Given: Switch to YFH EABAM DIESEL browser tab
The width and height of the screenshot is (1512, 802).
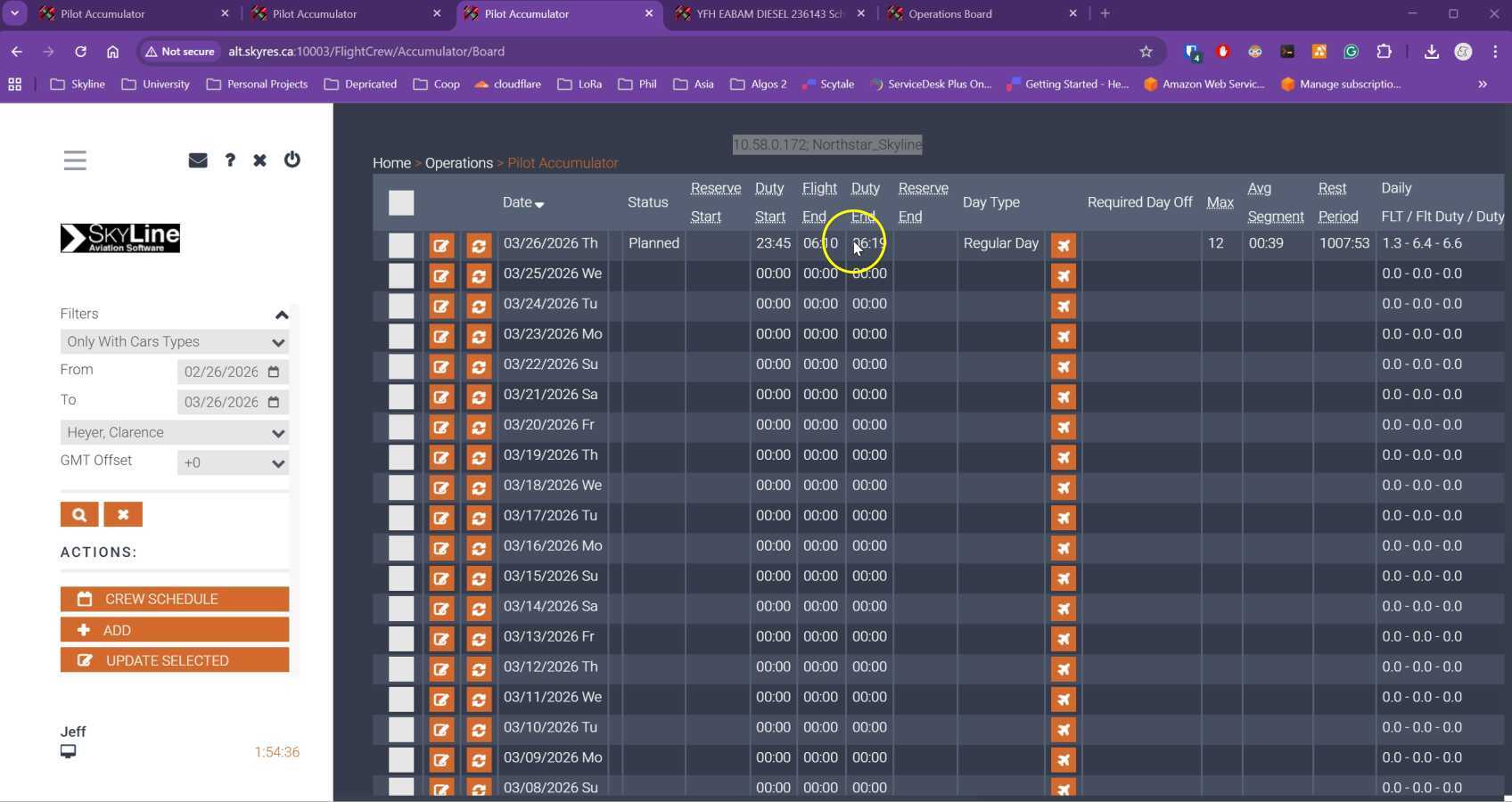Looking at the screenshot, I should [768, 14].
